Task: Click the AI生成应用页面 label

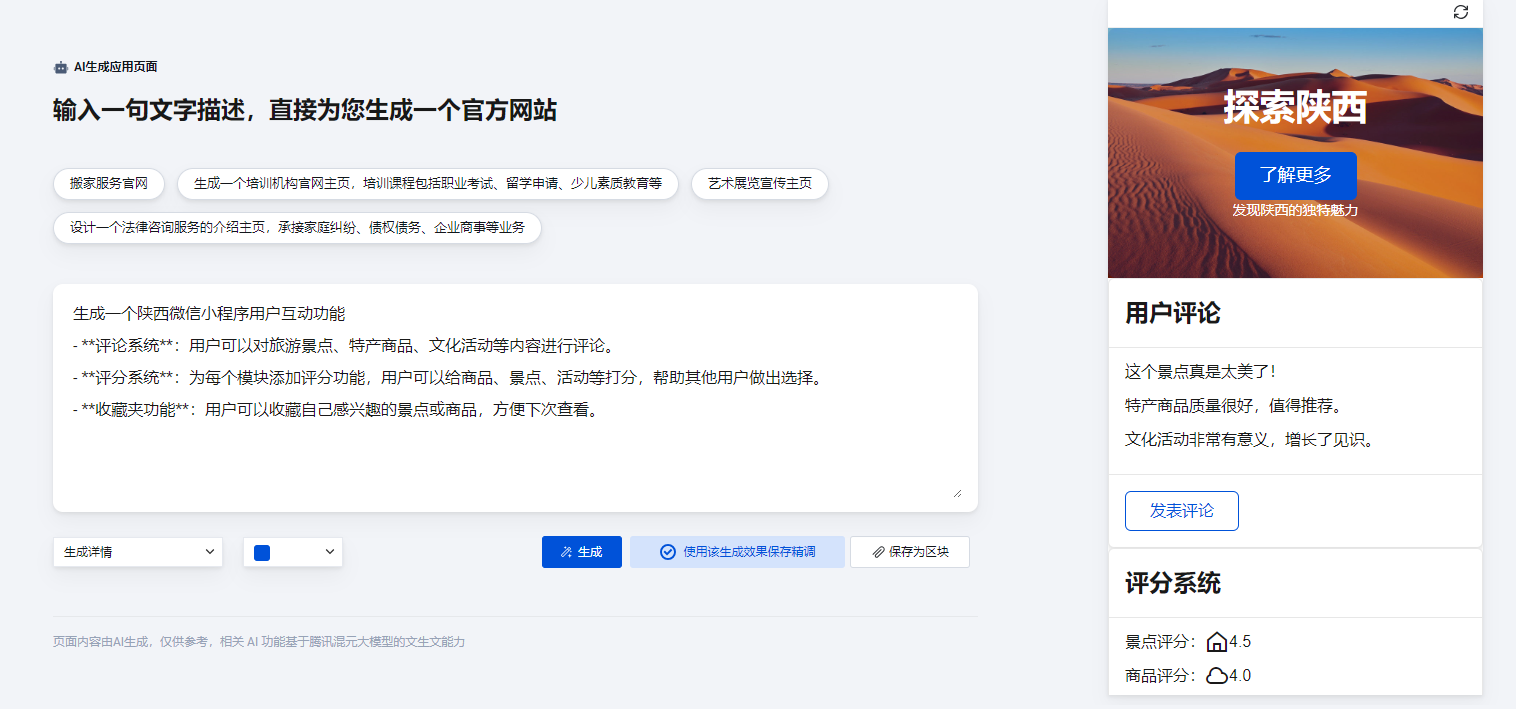Action: click(115, 67)
